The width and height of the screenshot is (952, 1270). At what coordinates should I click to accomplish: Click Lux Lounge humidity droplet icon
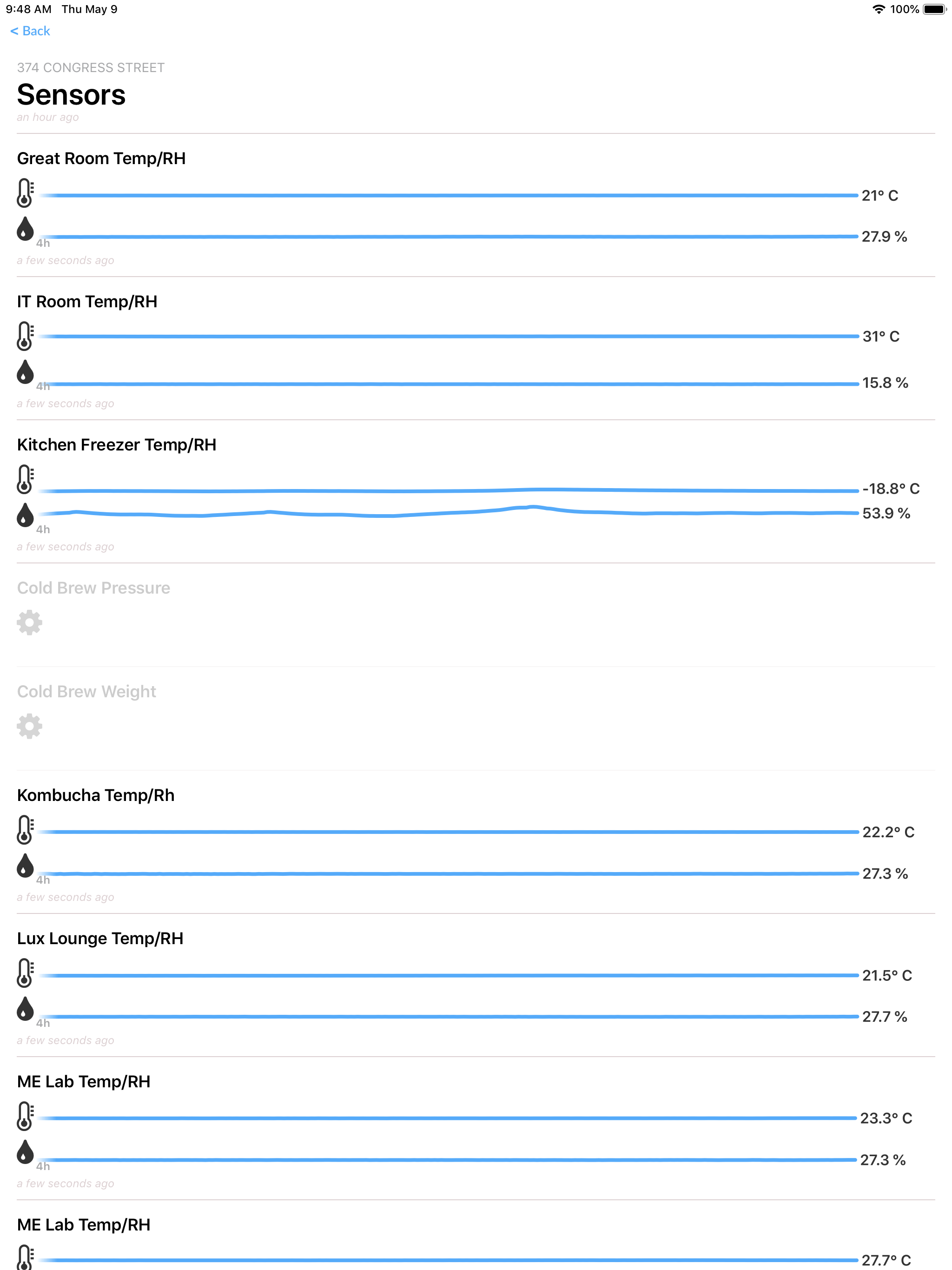25,1009
